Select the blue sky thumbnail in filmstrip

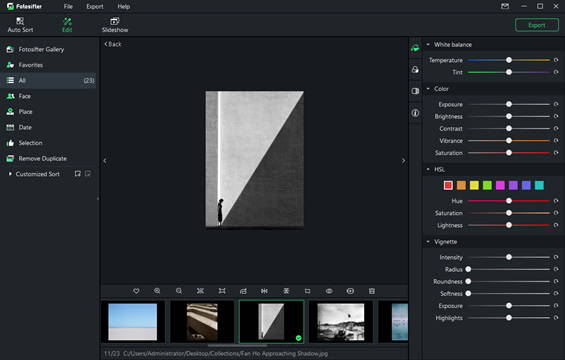point(133,322)
